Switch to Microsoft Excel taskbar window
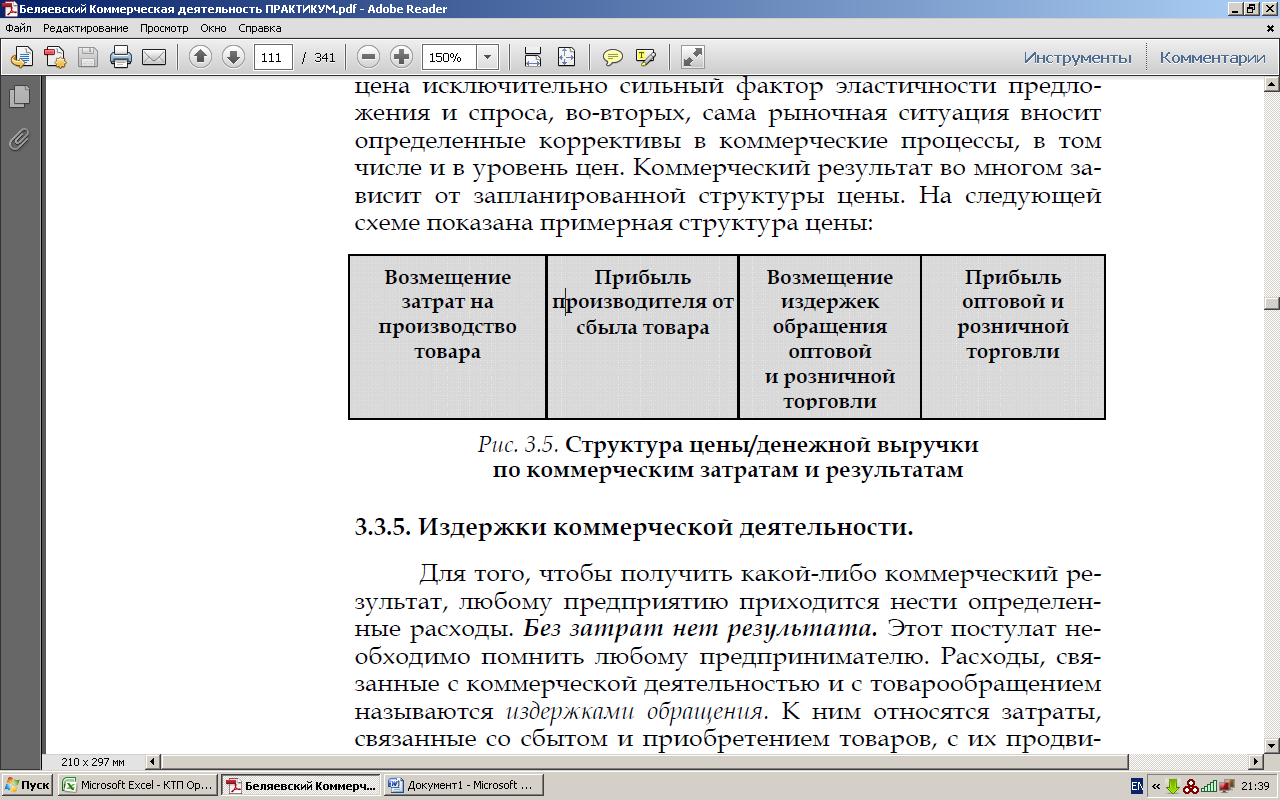The height and width of the screenshot is (800, 1280). [138, 785]
